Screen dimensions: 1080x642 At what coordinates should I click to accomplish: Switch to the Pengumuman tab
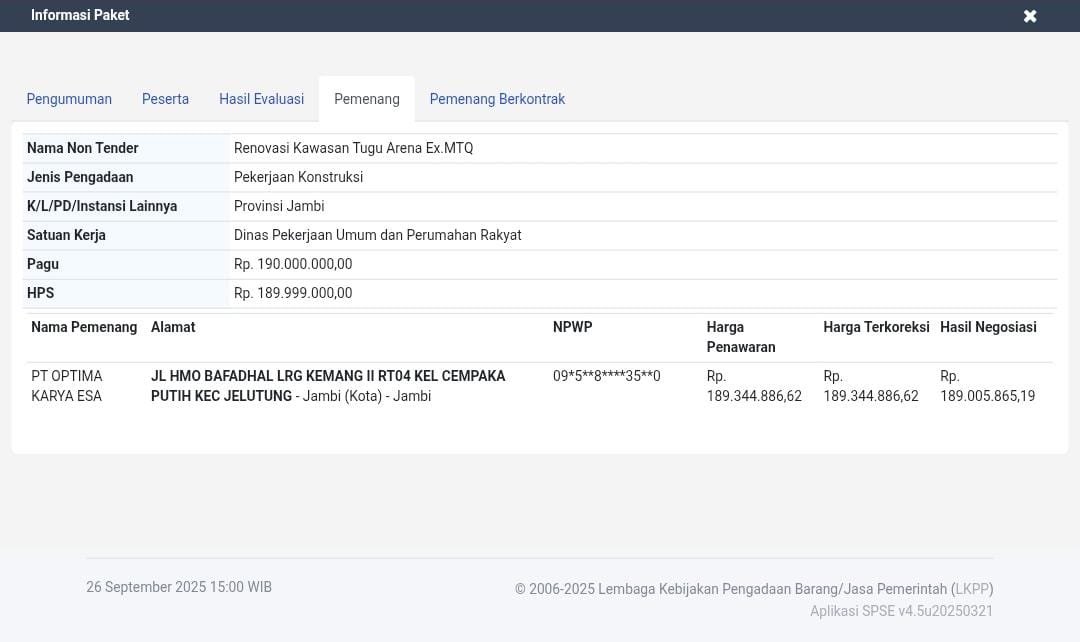coord(69,99)
